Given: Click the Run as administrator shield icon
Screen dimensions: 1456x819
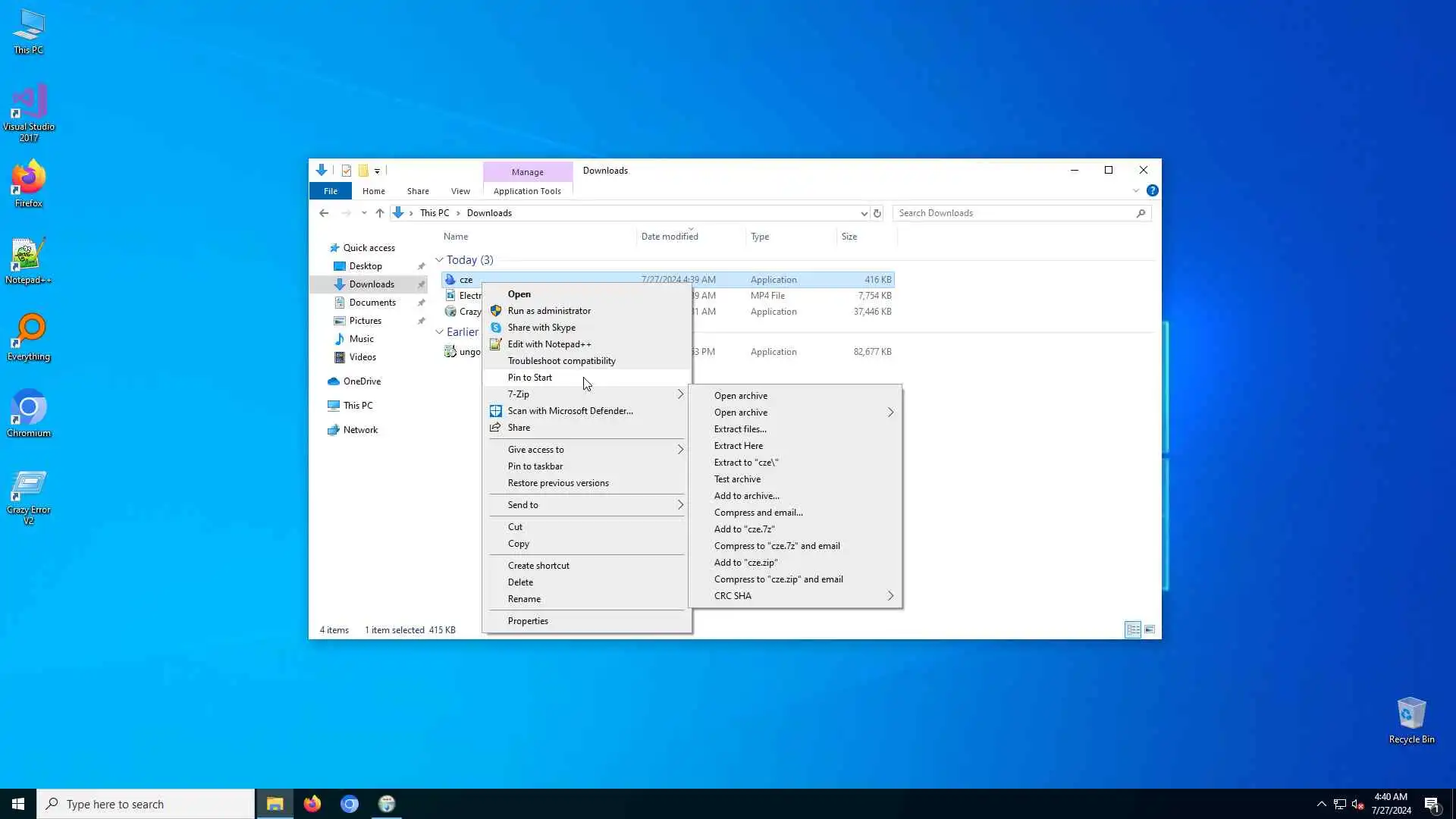Looking at the screenshot, I should tap(496, 311).
